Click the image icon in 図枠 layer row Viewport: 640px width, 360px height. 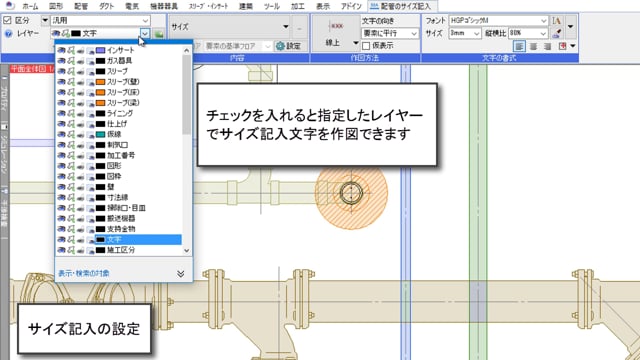(x=90, y=177)
